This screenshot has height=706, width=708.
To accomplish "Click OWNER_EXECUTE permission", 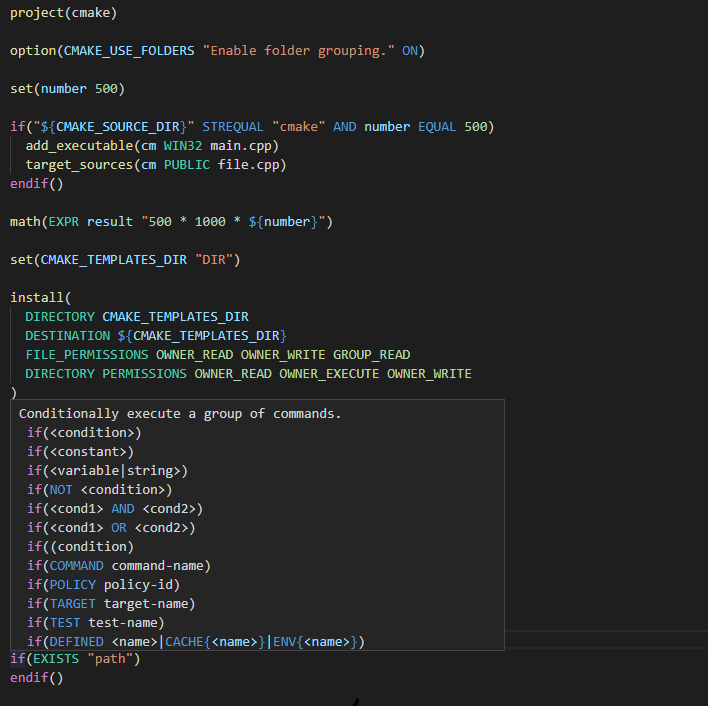I will coord(329,373).
